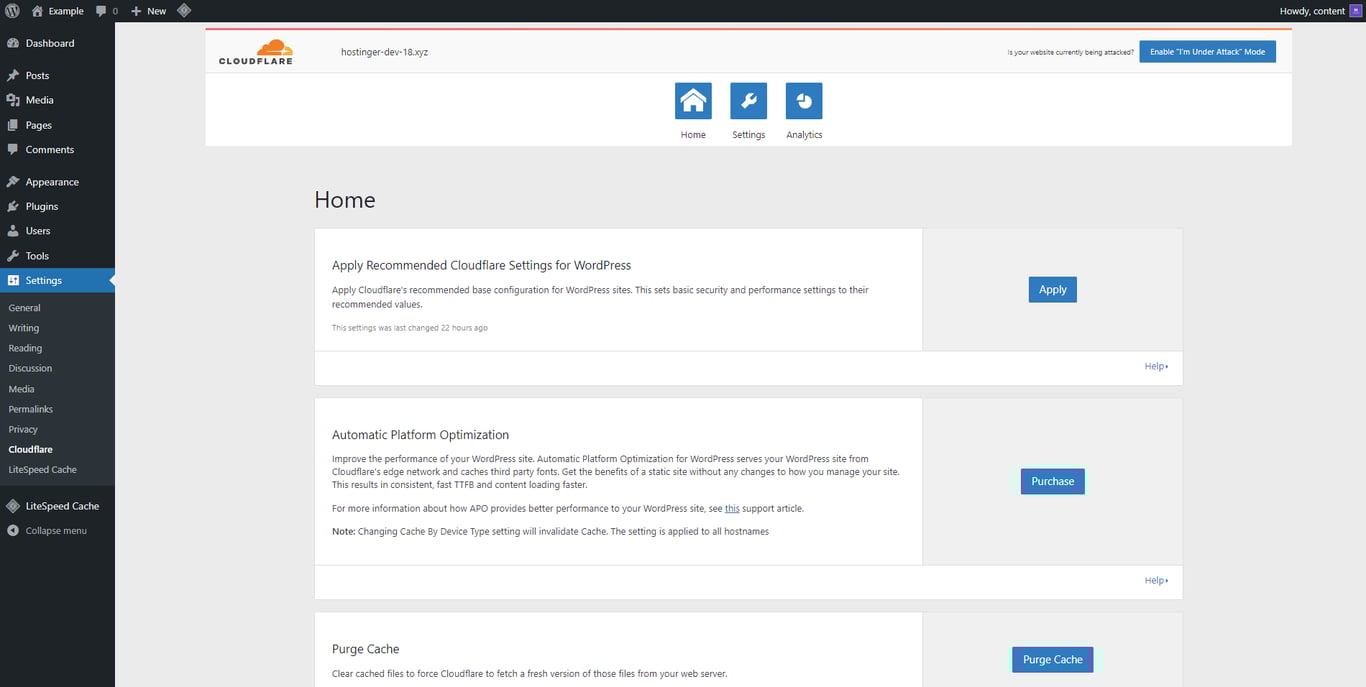The height and width of the screenshot is (687, 1366).
Task: Click the Cloudflare logo
Action: [x=255, y=50]
